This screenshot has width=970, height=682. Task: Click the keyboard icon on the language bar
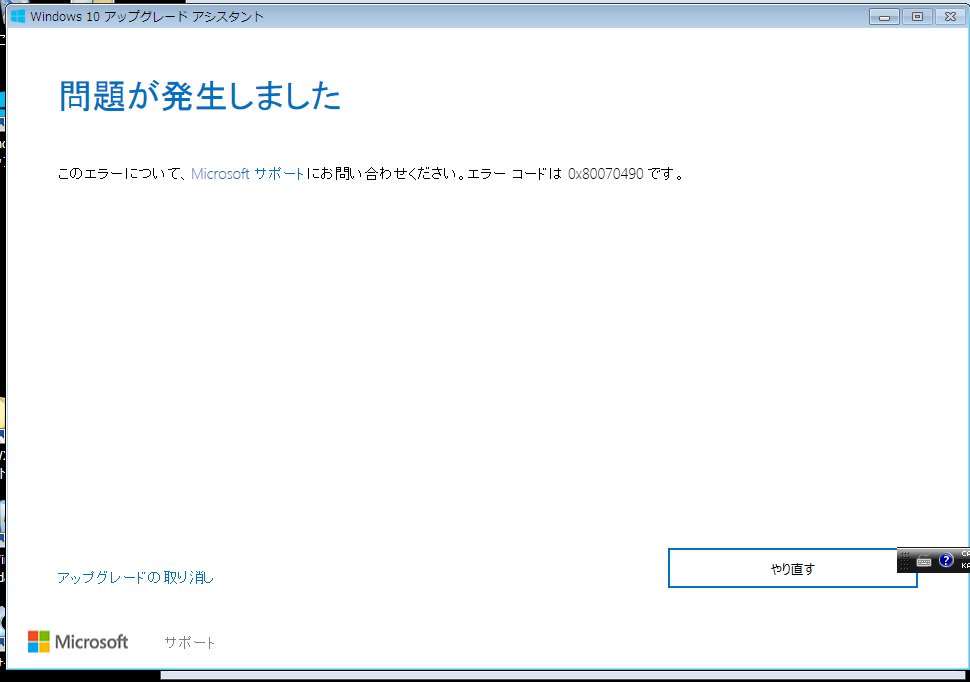click(924, 561)
